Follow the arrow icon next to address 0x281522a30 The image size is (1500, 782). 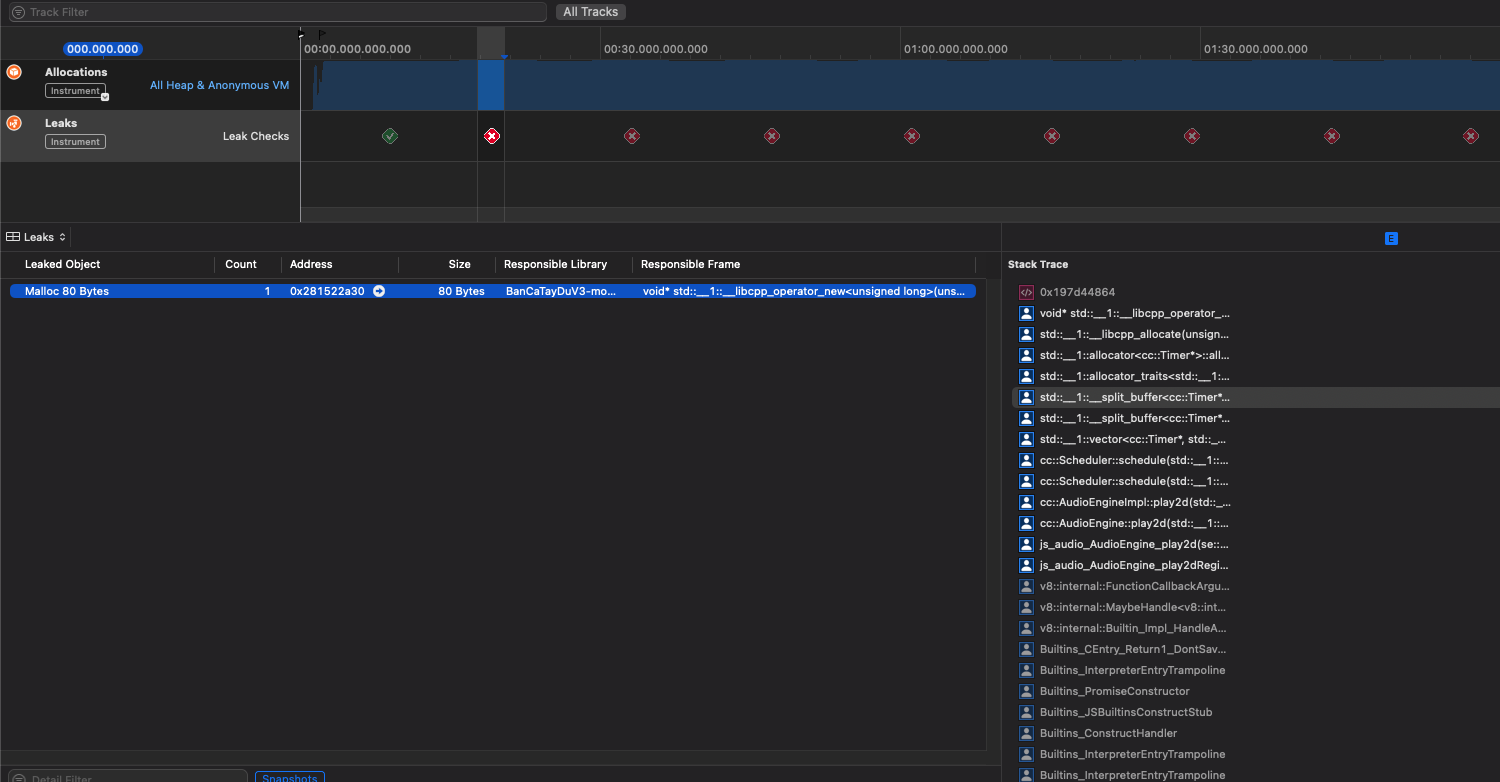click(x=378, y=291)
